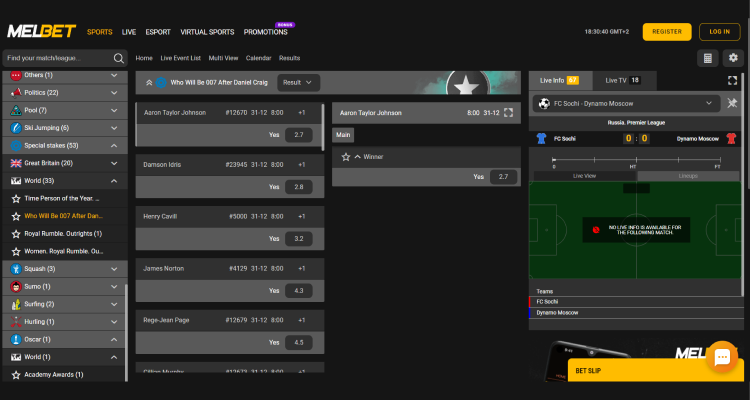
Task: Switch to Lineups tab
Action: (x=688, y=176)
